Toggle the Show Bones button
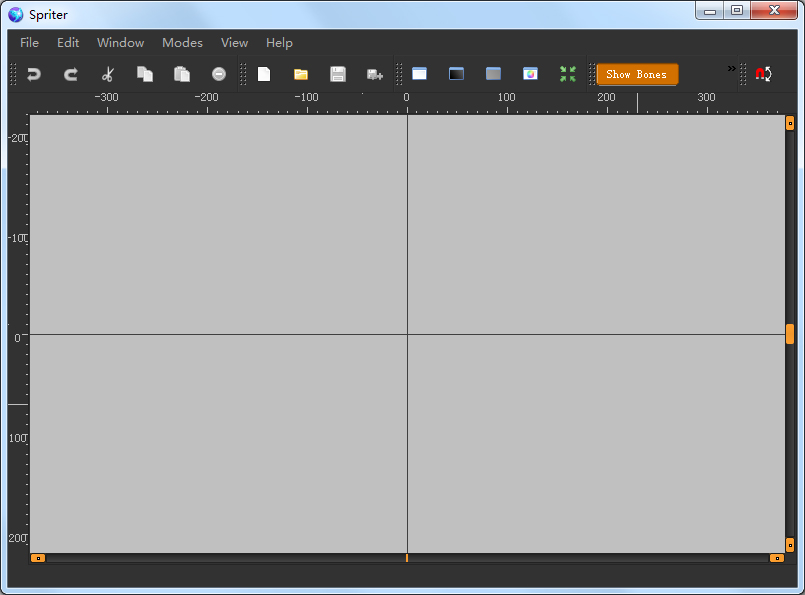The width and height of the screenshot is (805, 595). (637, 74)
